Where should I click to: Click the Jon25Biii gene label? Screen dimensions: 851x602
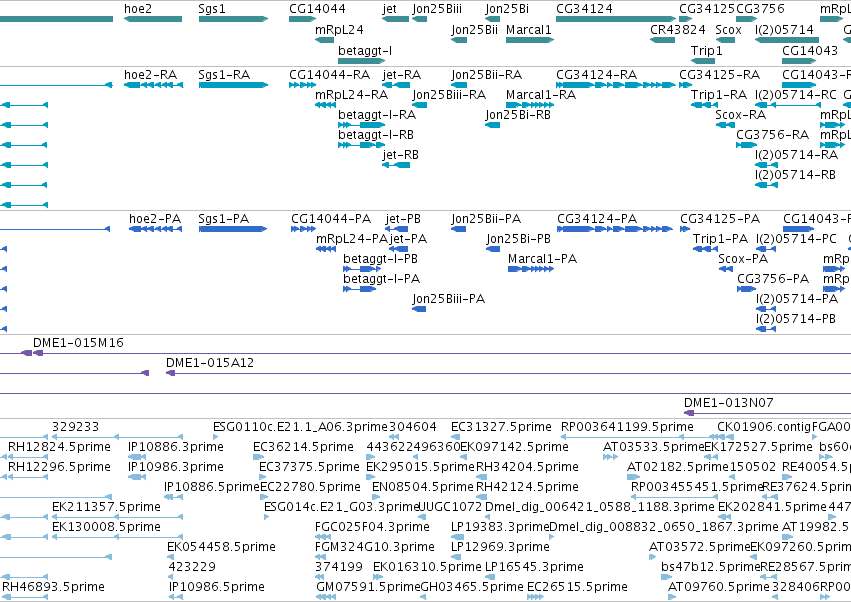click(437, 9)
